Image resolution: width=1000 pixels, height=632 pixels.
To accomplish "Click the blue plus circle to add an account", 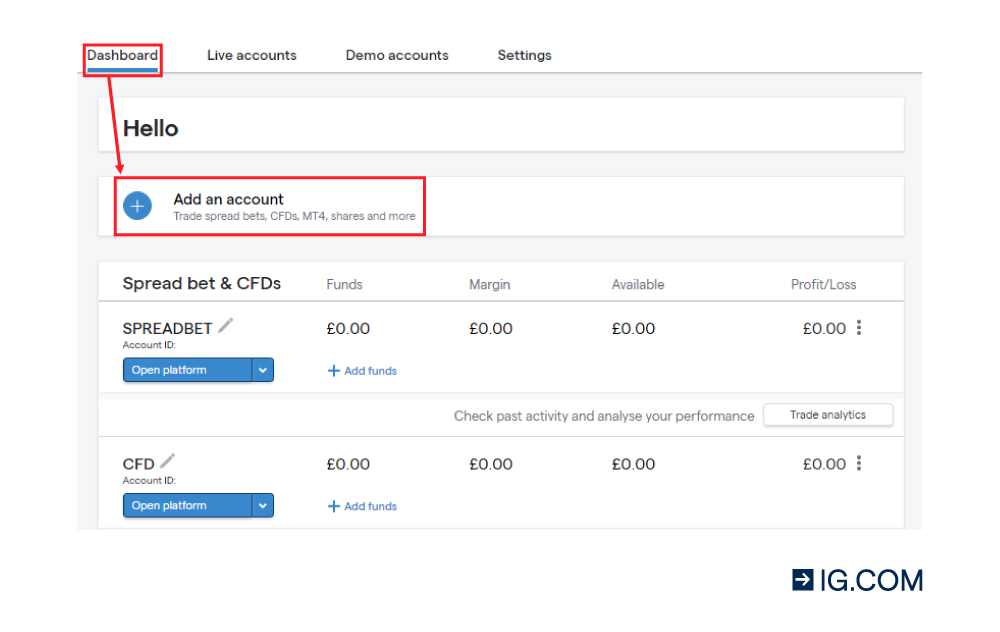I will click(137, 205).
